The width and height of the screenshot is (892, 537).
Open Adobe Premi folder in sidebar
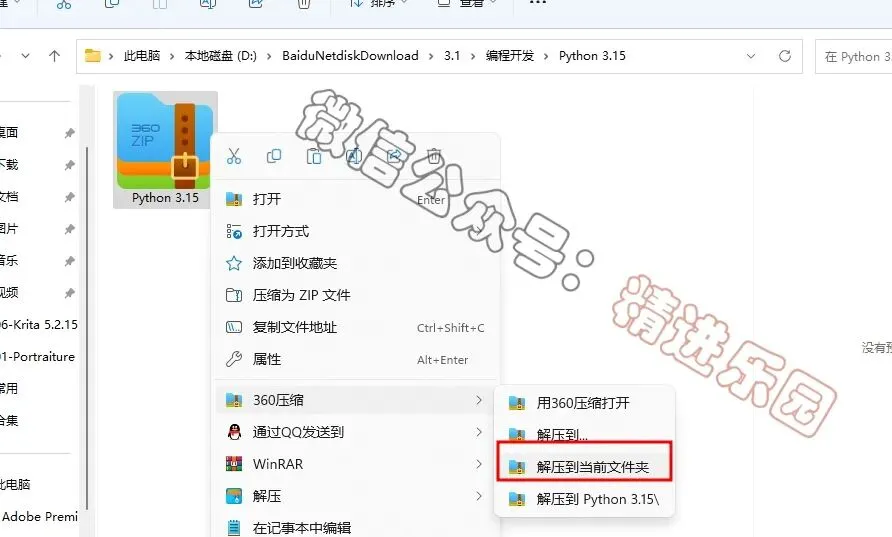coord(39,517)
